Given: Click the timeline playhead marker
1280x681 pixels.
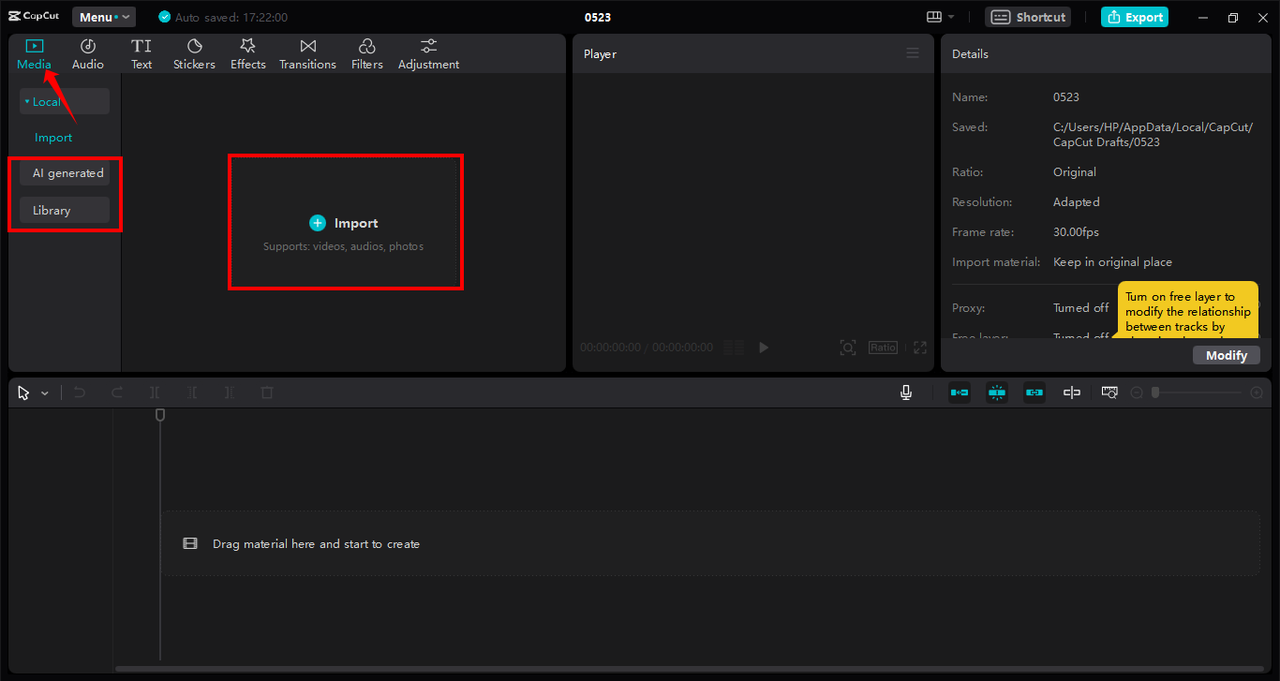Looking at the screenshot, I should point(160,414).
